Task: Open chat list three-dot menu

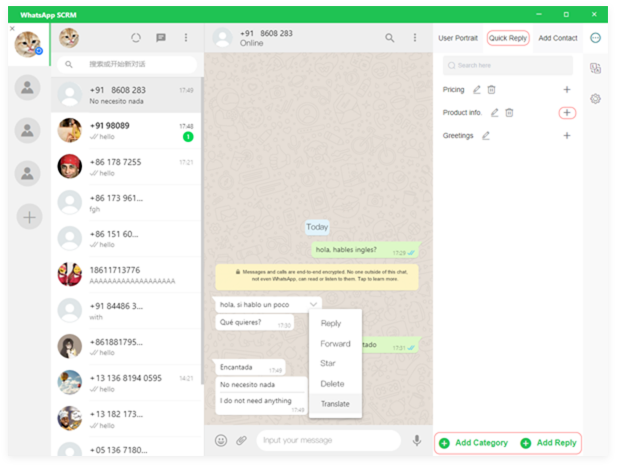Action: coord(185,38)
